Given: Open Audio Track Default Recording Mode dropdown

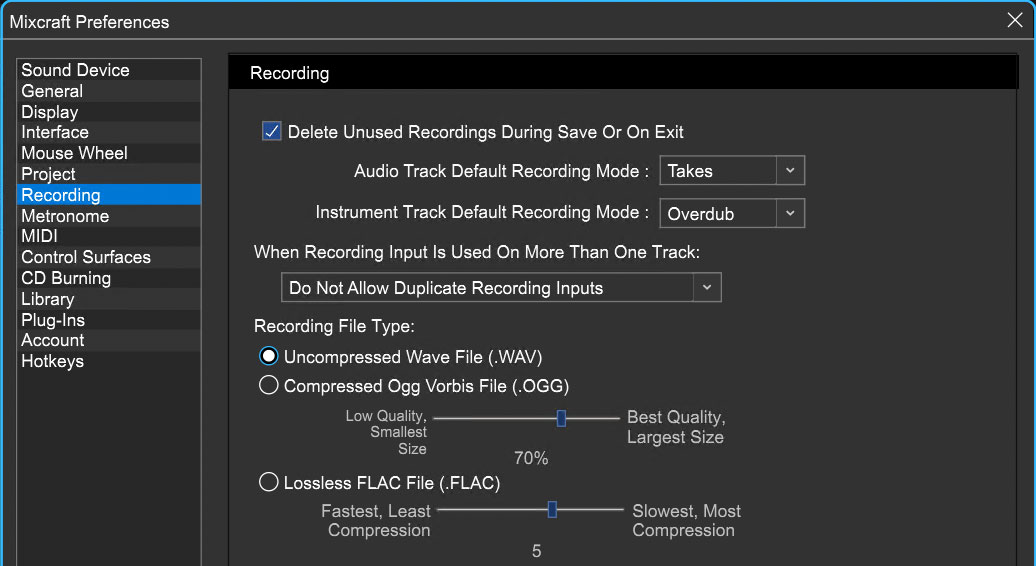Looking at the screenshot, I should pos(732,170).
